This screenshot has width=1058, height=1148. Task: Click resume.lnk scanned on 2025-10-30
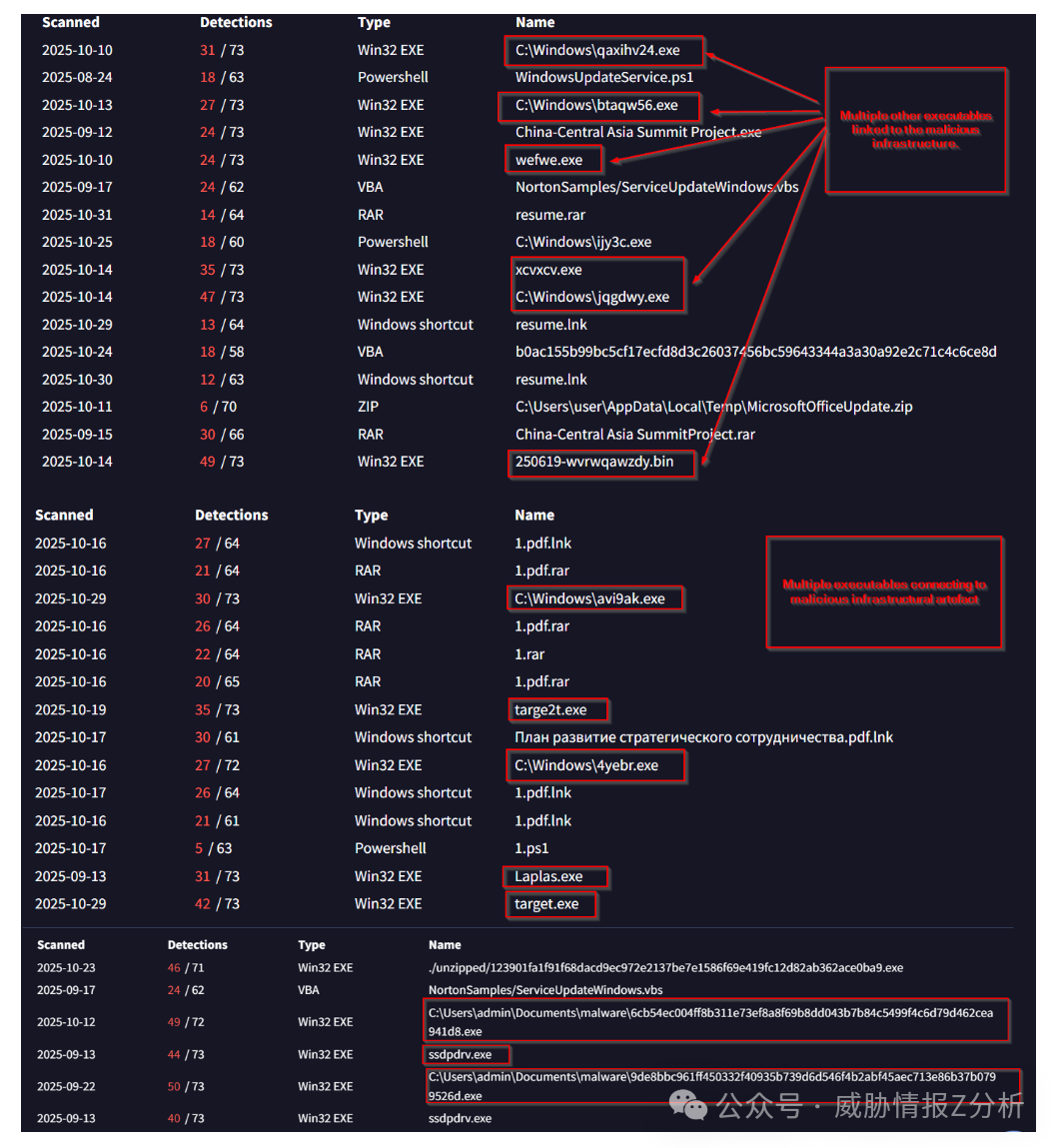551,380
